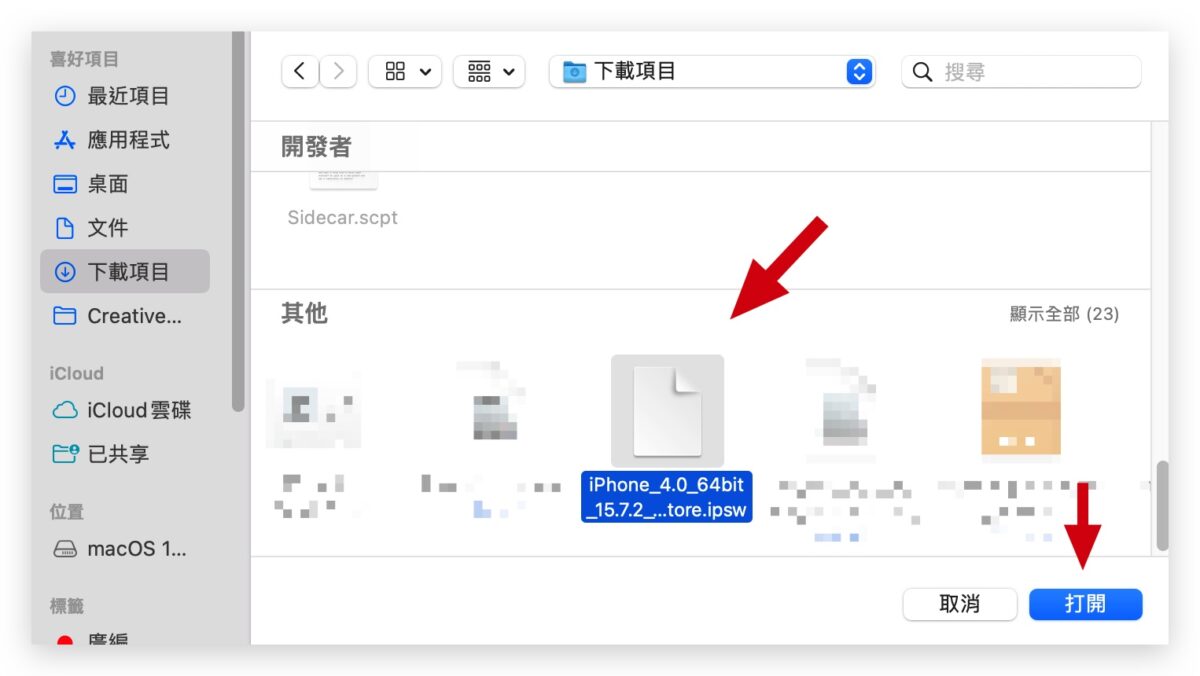Open 應用程式 in the sidebar

128,140
